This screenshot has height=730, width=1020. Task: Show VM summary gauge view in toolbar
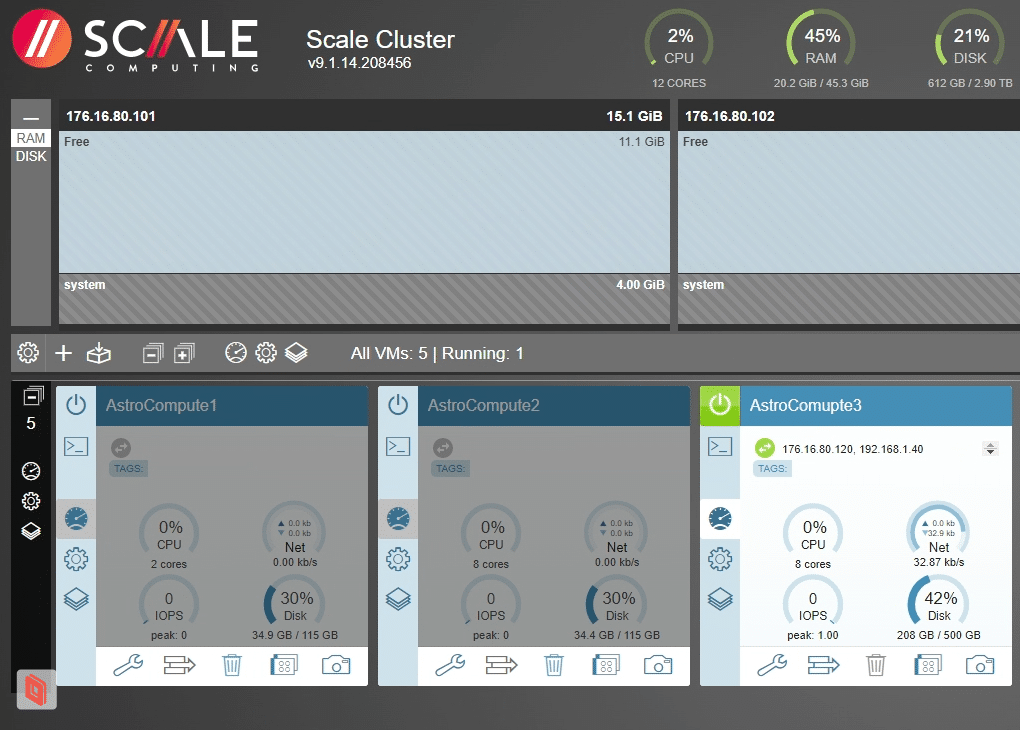click(235, 353)
